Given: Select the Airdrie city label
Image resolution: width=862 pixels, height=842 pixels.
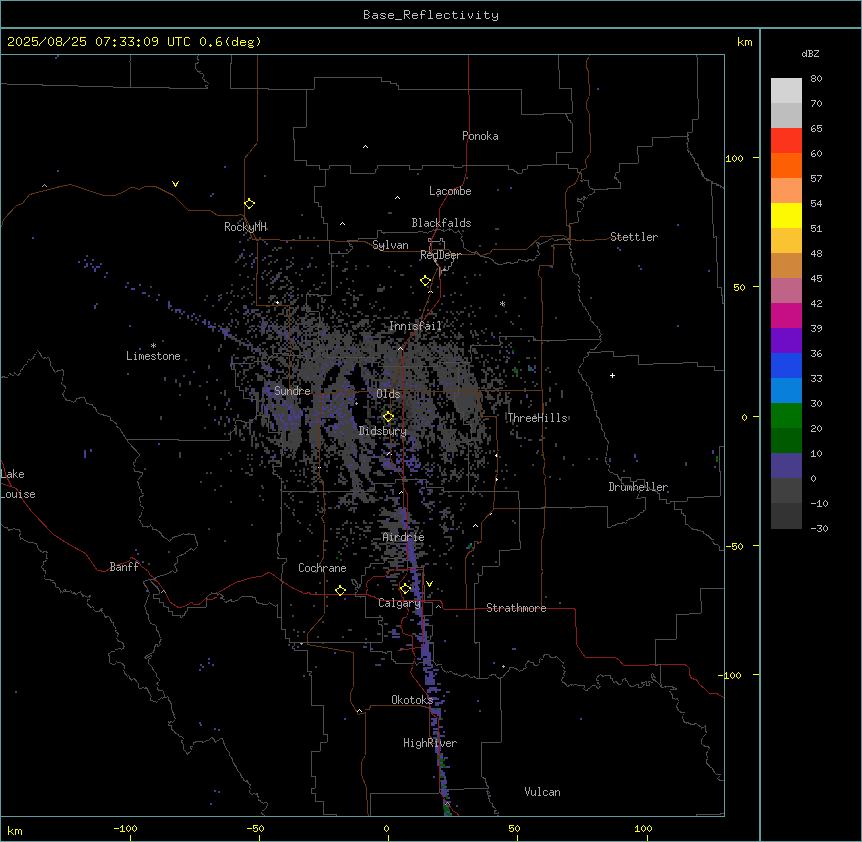Looking at the screenshot, I should [403, 537].
